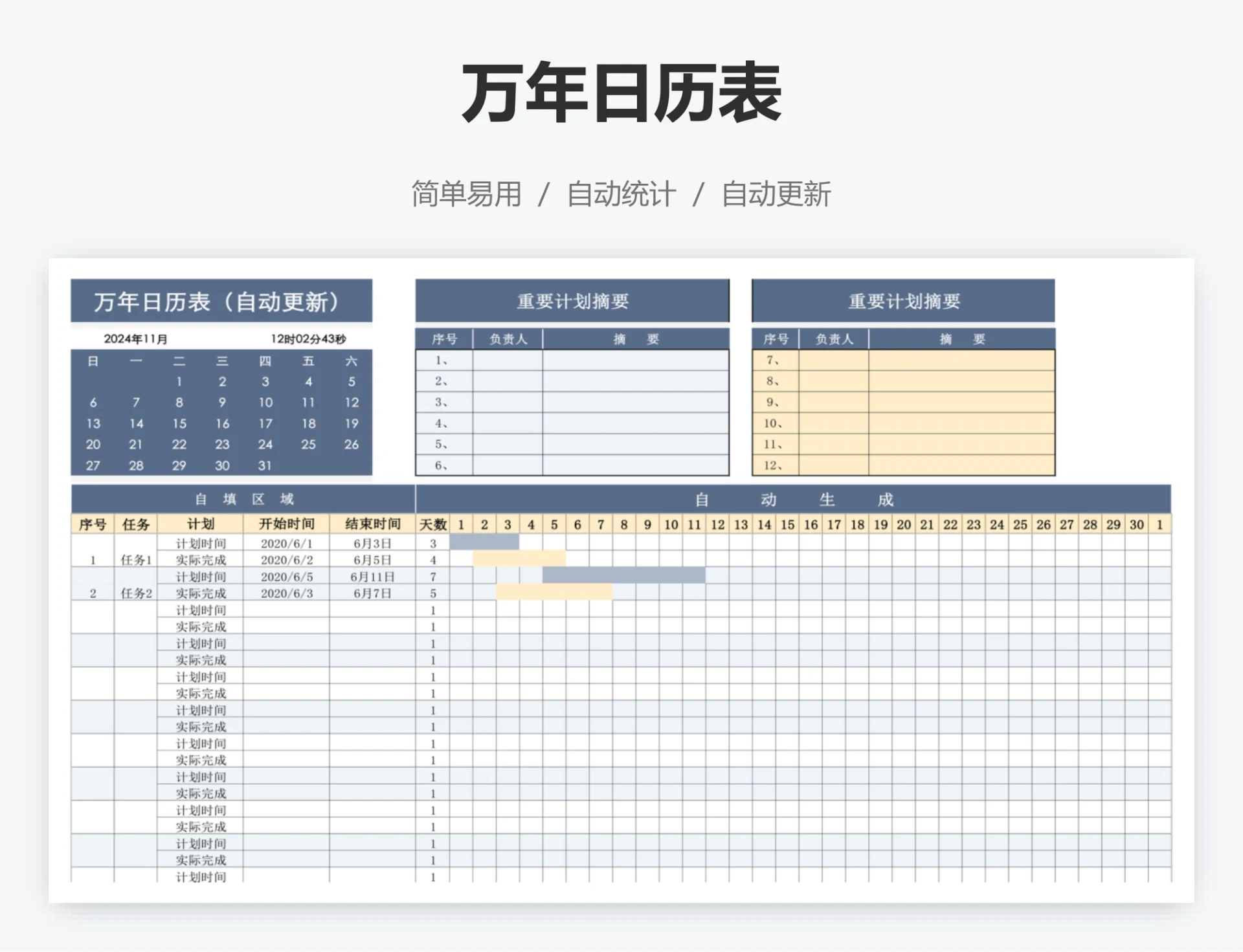This screenshot has height=952, width=1243.
Task: Click the left 重要计划摘要 header
Action: pos(572,300)
